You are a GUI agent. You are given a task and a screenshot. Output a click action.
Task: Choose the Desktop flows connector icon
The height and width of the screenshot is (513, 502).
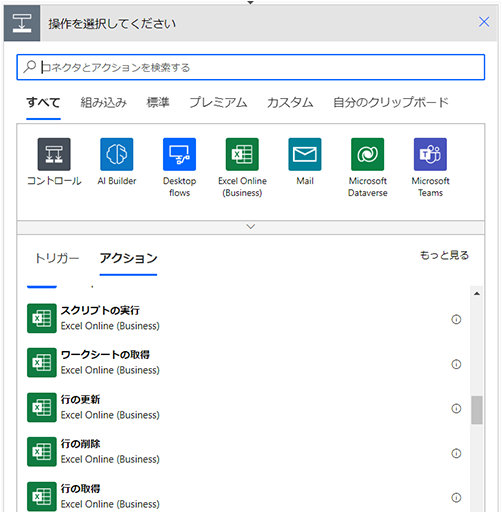179,154
